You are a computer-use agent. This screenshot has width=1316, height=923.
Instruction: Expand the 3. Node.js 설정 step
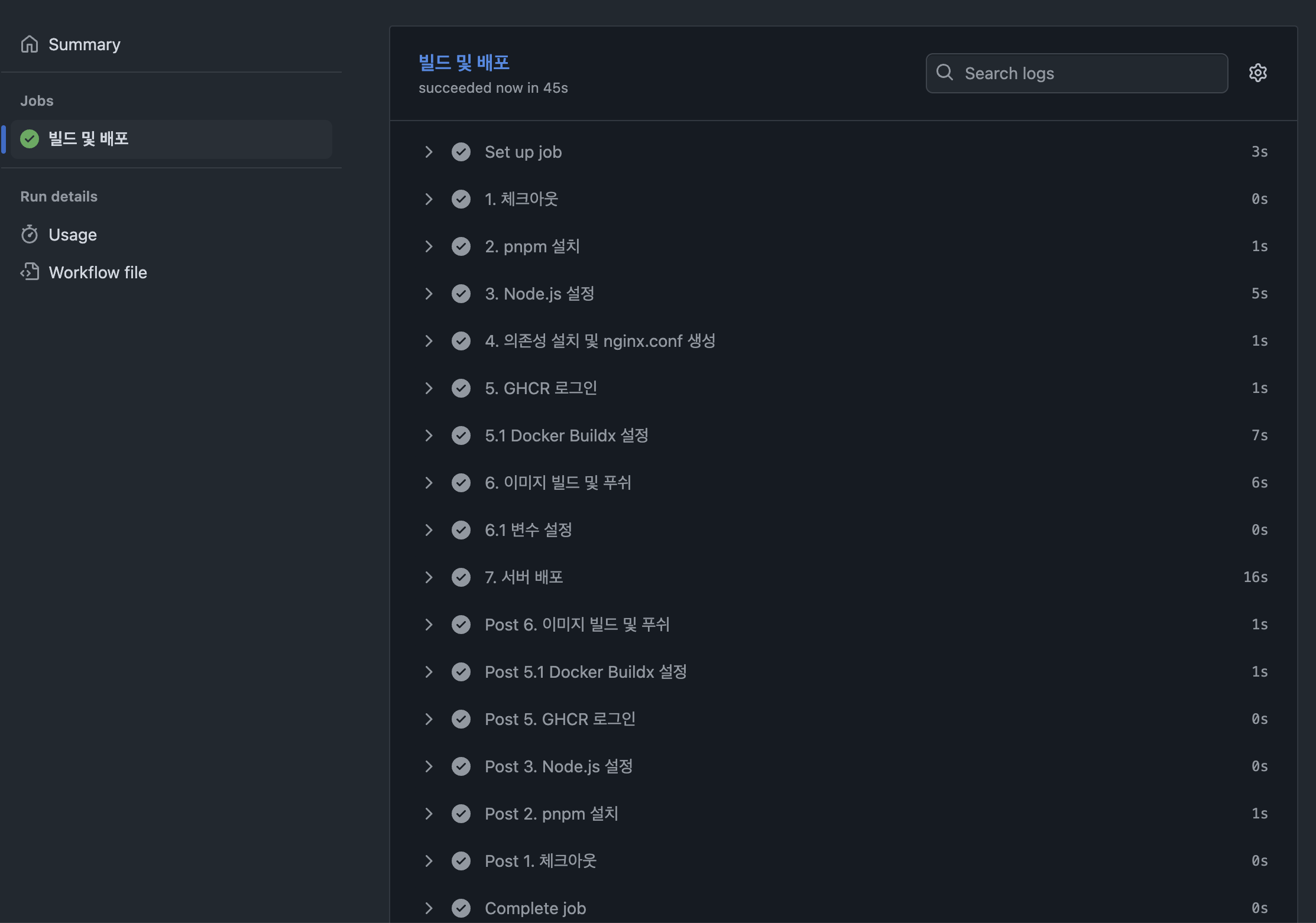coord(429,294)
